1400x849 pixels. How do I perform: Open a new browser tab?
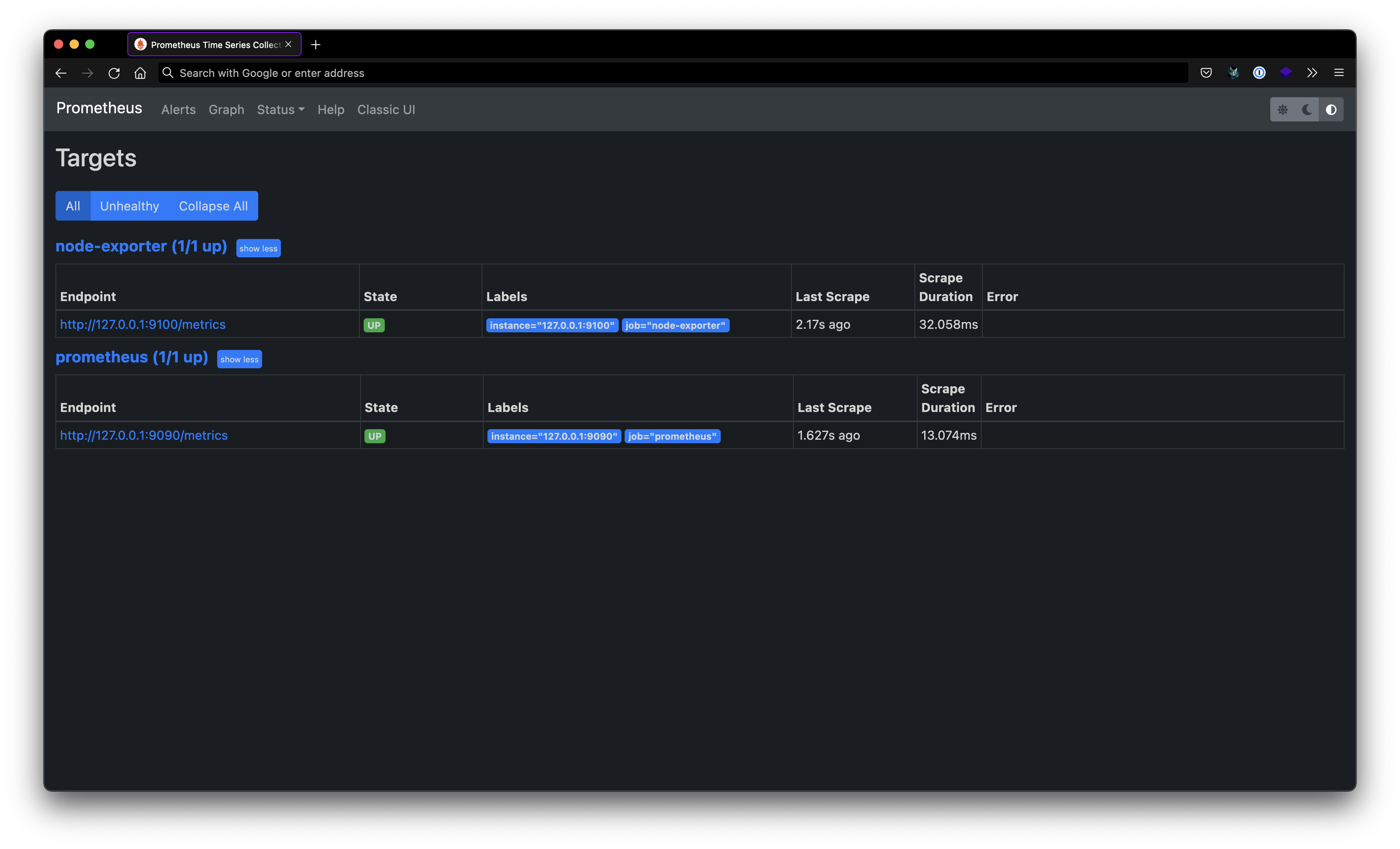pyautogui.click(x=316, y=44)
